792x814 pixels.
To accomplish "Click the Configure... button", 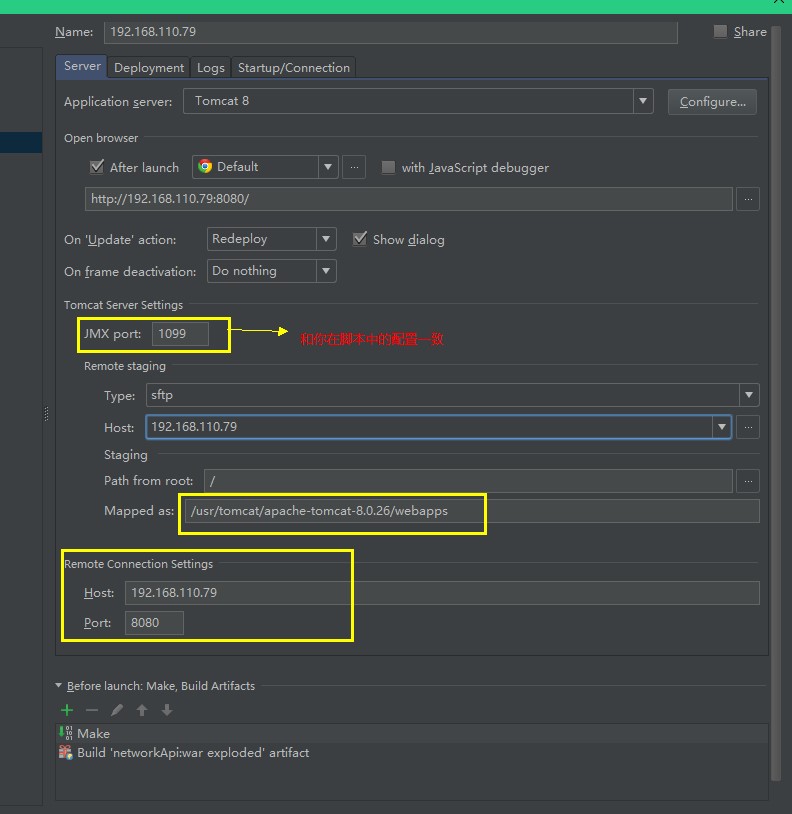I will [x=712, y=102].
